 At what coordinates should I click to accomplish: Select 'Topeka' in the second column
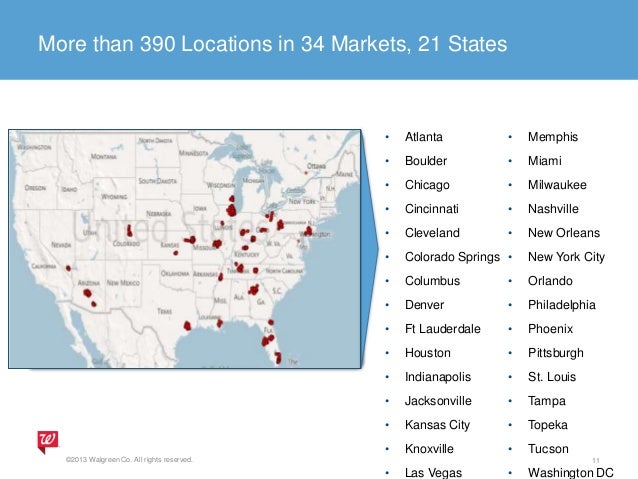(548, 425)
